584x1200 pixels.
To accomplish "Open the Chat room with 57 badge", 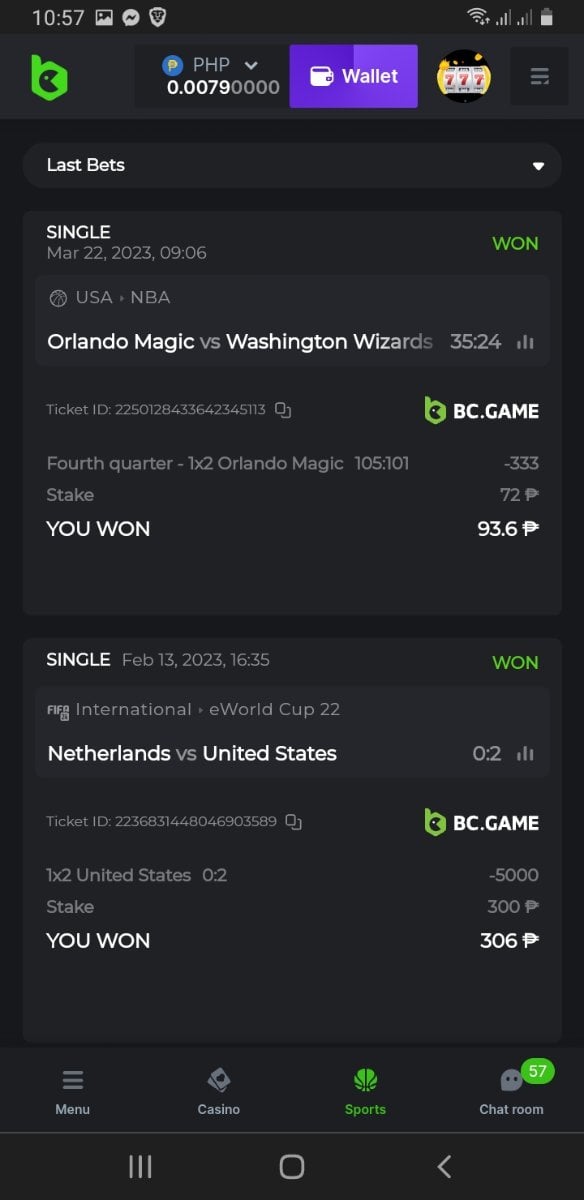I will tap(511, 1090).
